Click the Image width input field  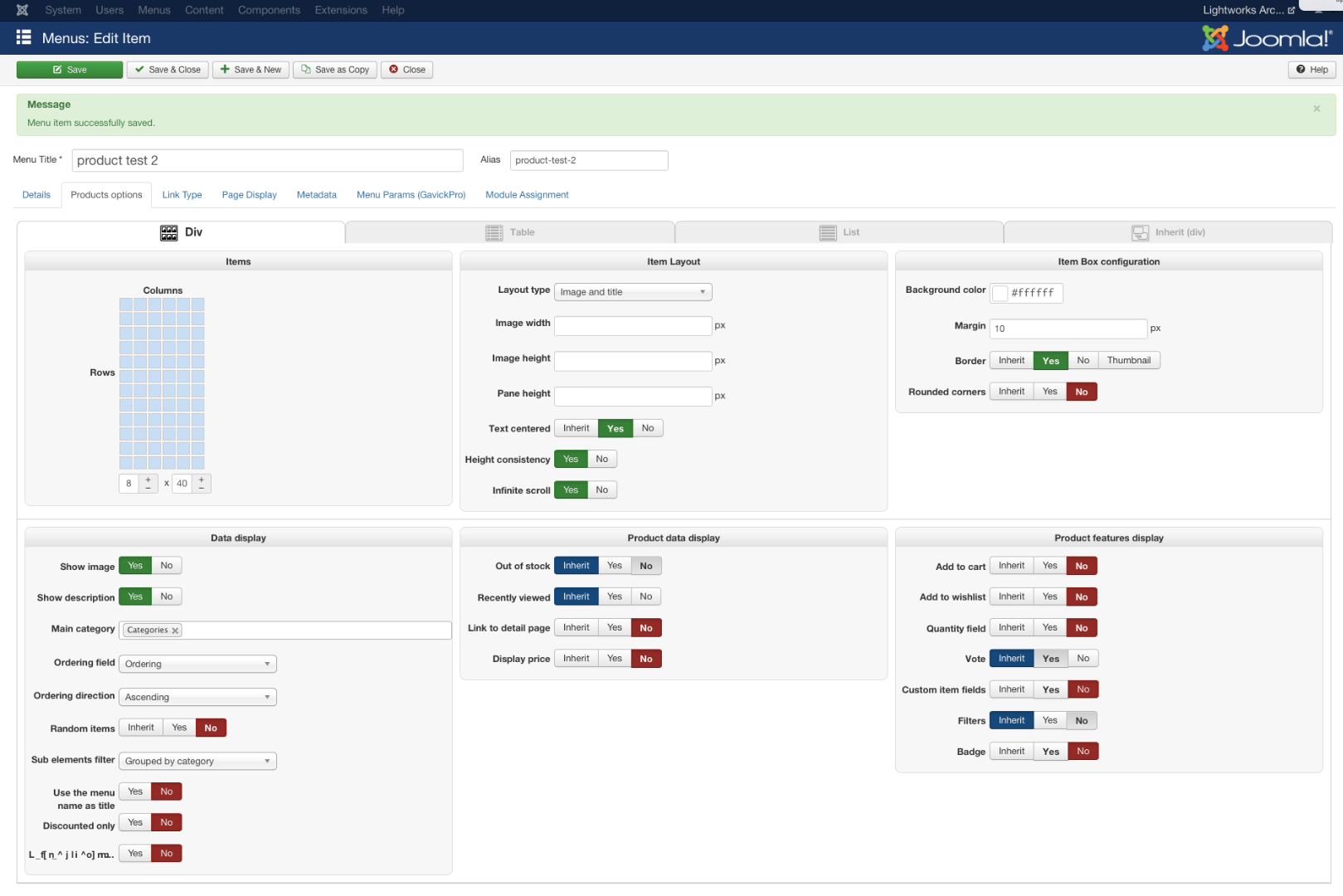click(x=632, y=325)
